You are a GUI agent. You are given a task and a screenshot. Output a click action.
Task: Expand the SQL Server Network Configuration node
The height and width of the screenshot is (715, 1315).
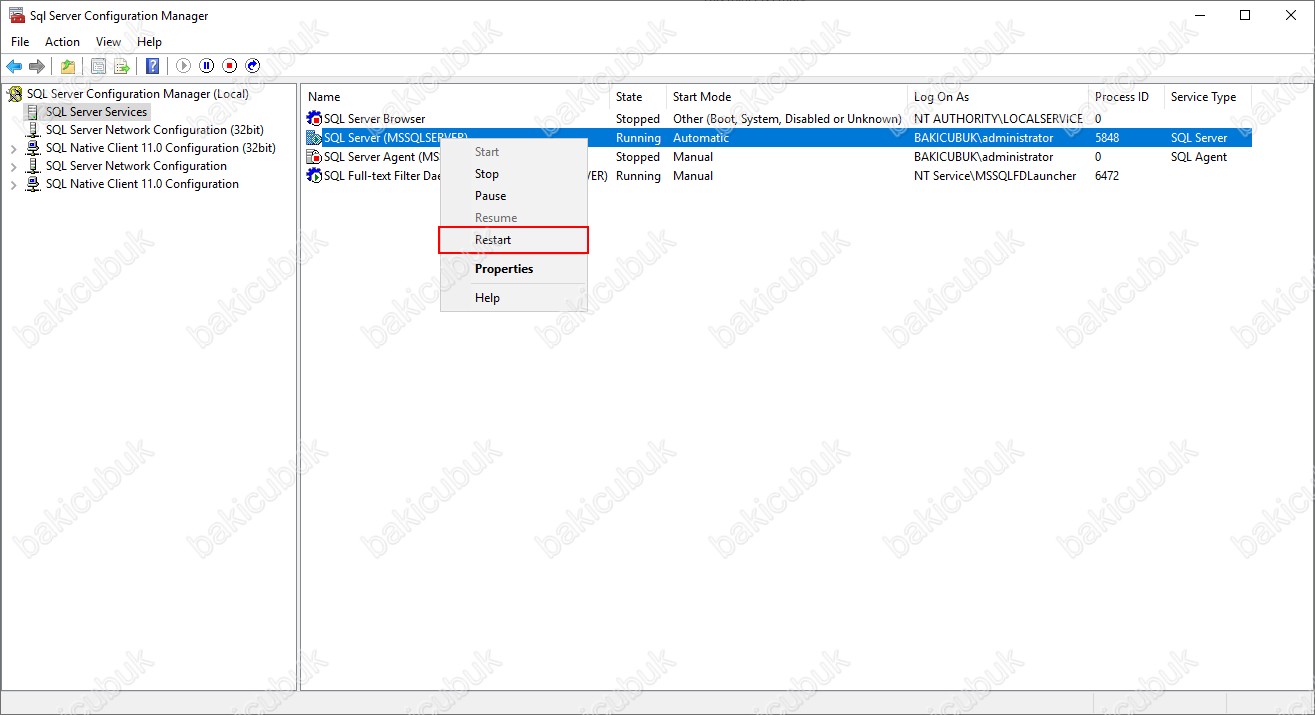[x=13, y=167]
